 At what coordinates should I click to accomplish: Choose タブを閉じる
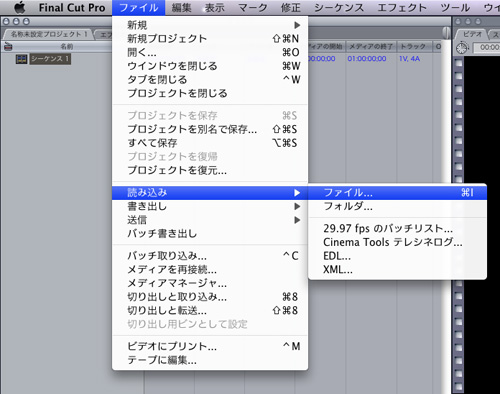pyautogui.click(x=210, y=80)
